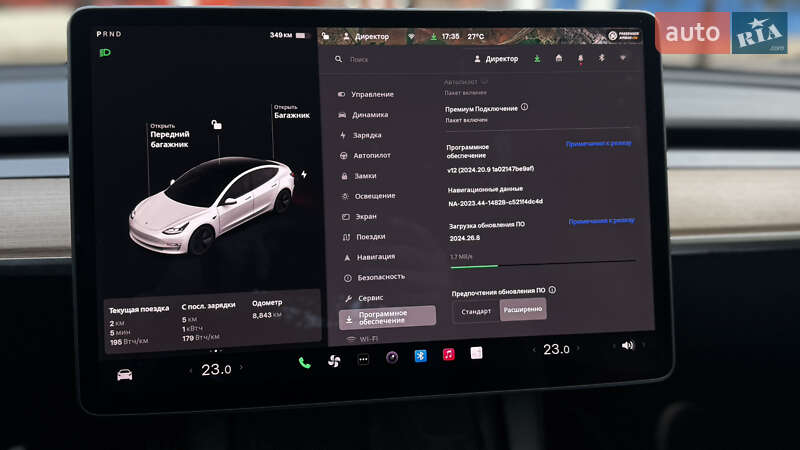
Task: Tap the software update download progress bar
Action: [541, 265]
